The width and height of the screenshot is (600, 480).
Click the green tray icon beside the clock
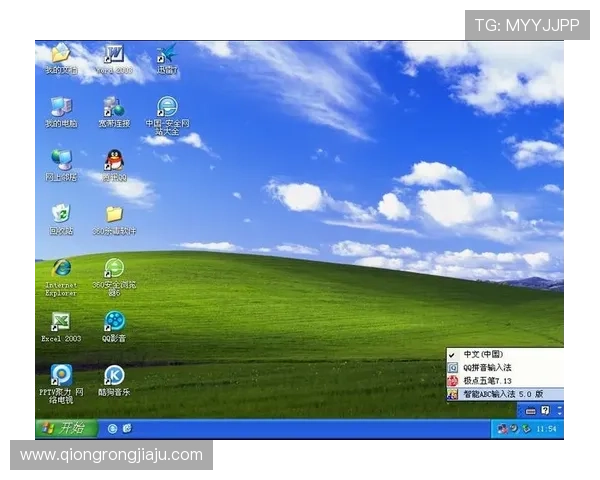527,429
